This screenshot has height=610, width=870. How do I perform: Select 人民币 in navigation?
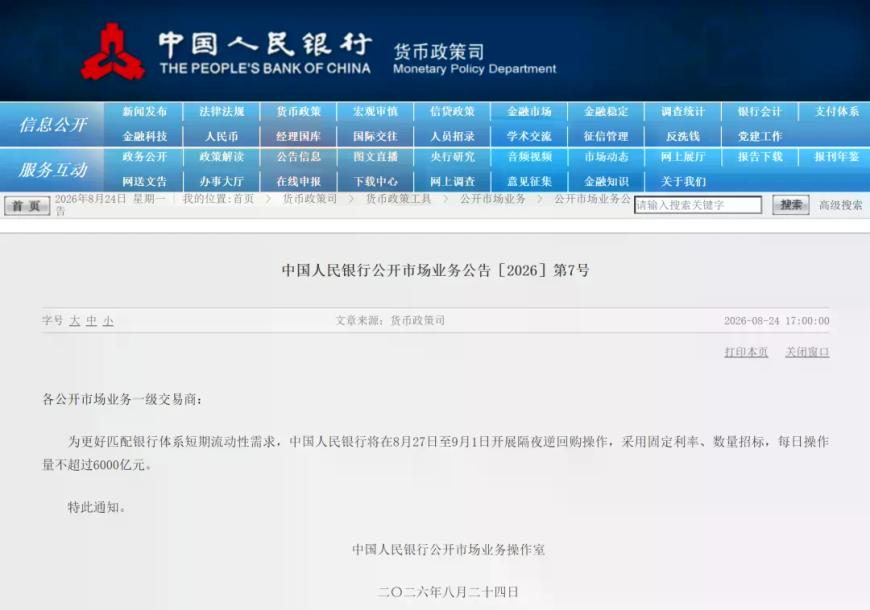pyautogui.click(x=222, y=136)
